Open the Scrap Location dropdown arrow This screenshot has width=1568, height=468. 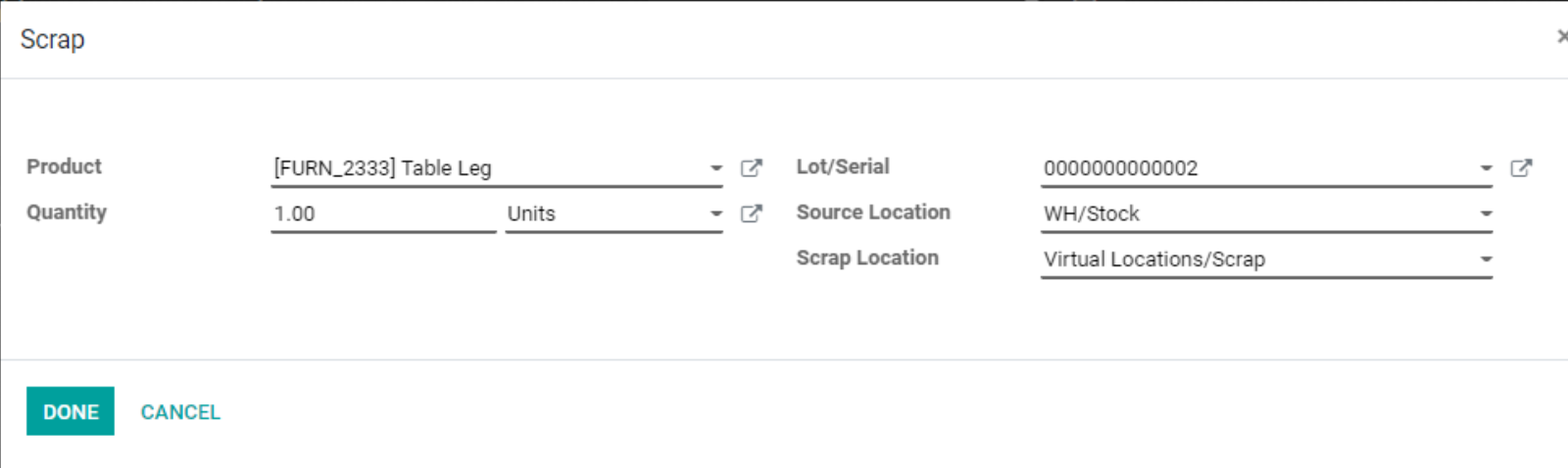[1486, 259]
